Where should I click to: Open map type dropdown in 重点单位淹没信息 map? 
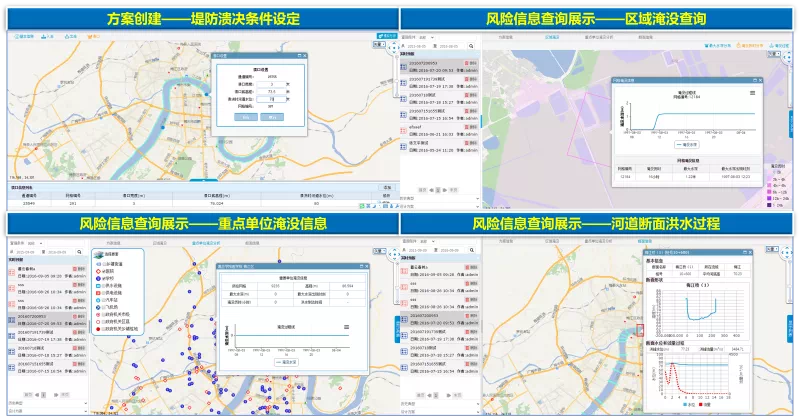point(379,251)
